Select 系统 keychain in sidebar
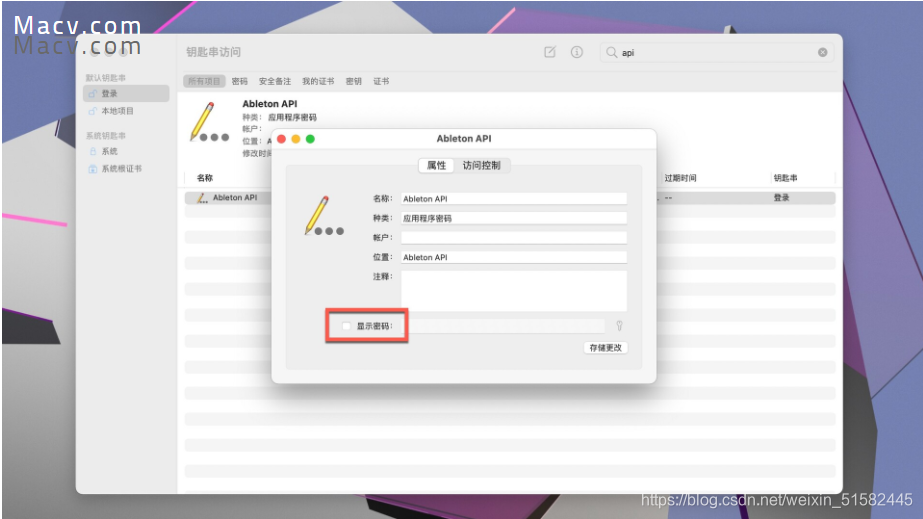This screenshot has height=519, width=923. point(126,151)
